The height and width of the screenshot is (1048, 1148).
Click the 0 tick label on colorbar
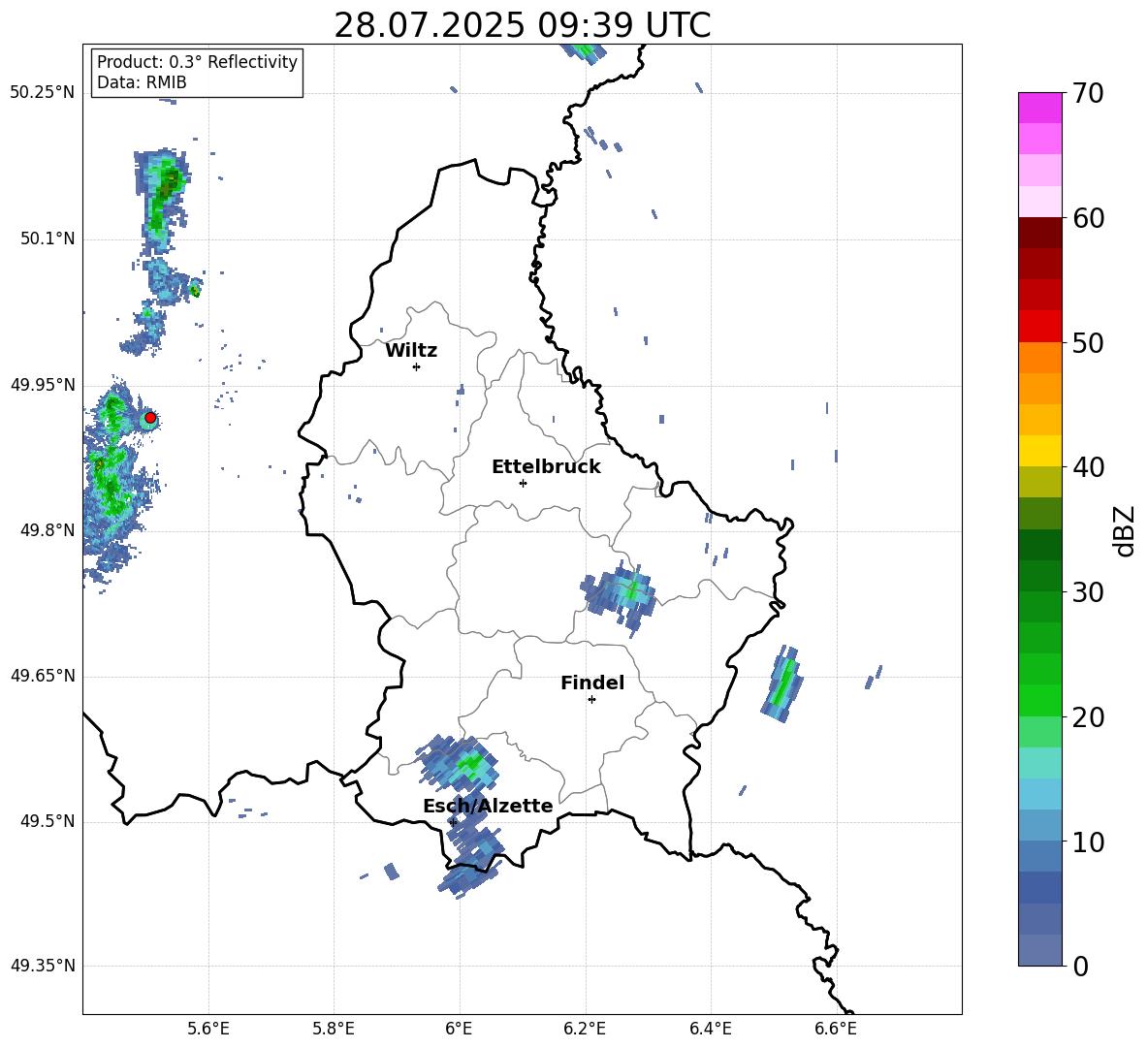pyautogui.click(x=1080, y=966)
